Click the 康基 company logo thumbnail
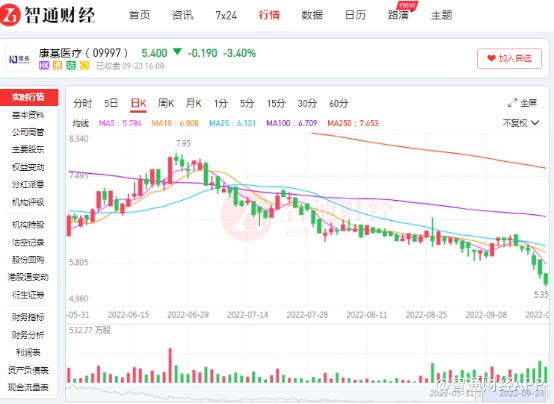 19,59
